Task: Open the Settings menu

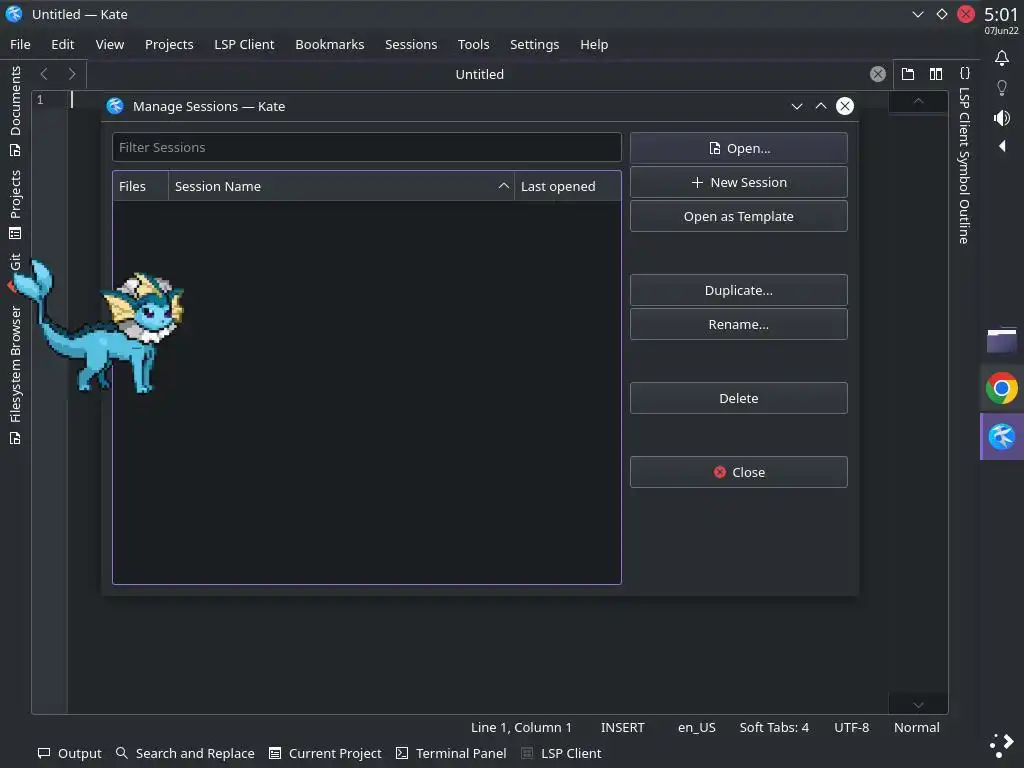Action: click(x=534, y=44)
